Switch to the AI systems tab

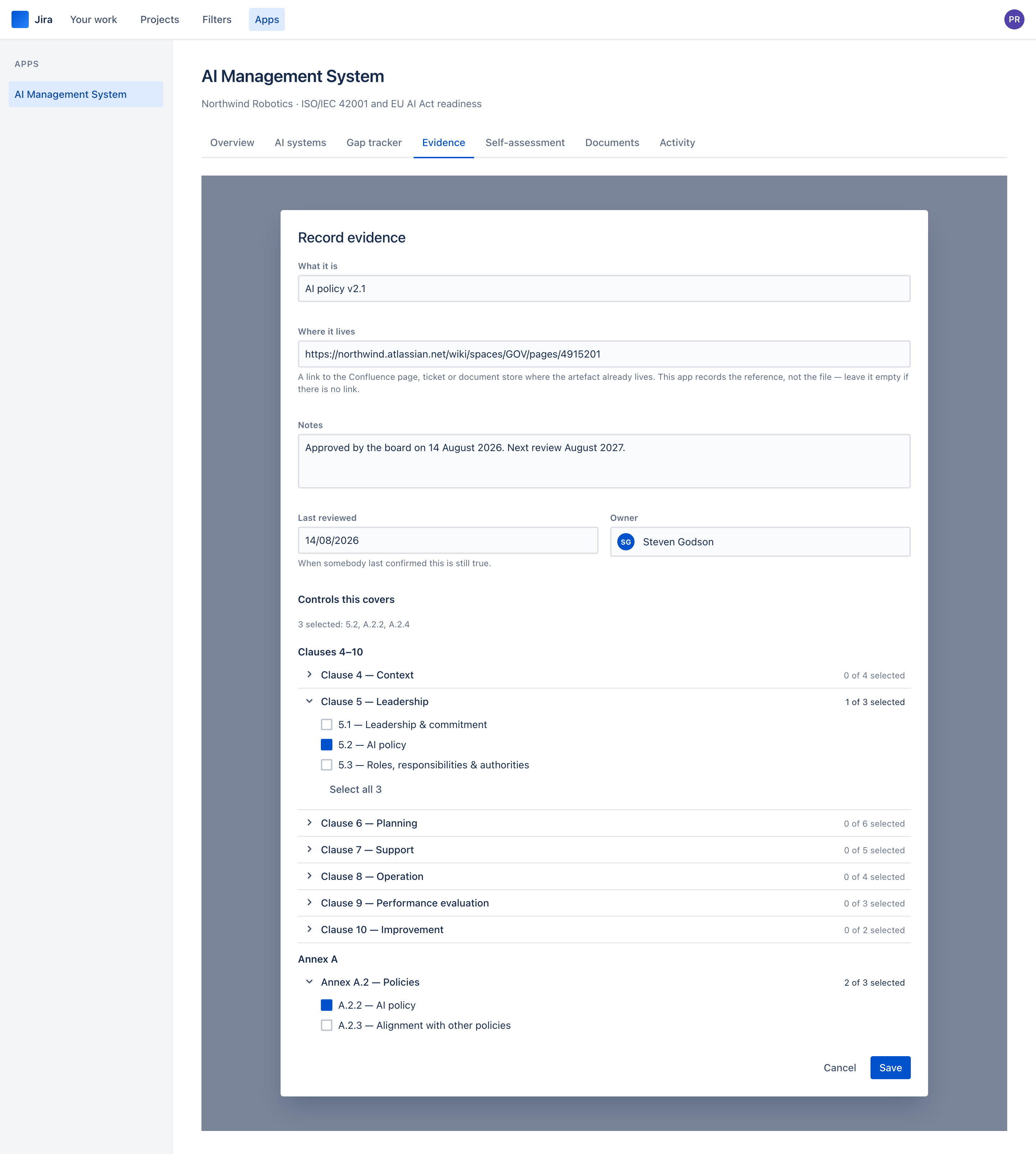point(300,142)
